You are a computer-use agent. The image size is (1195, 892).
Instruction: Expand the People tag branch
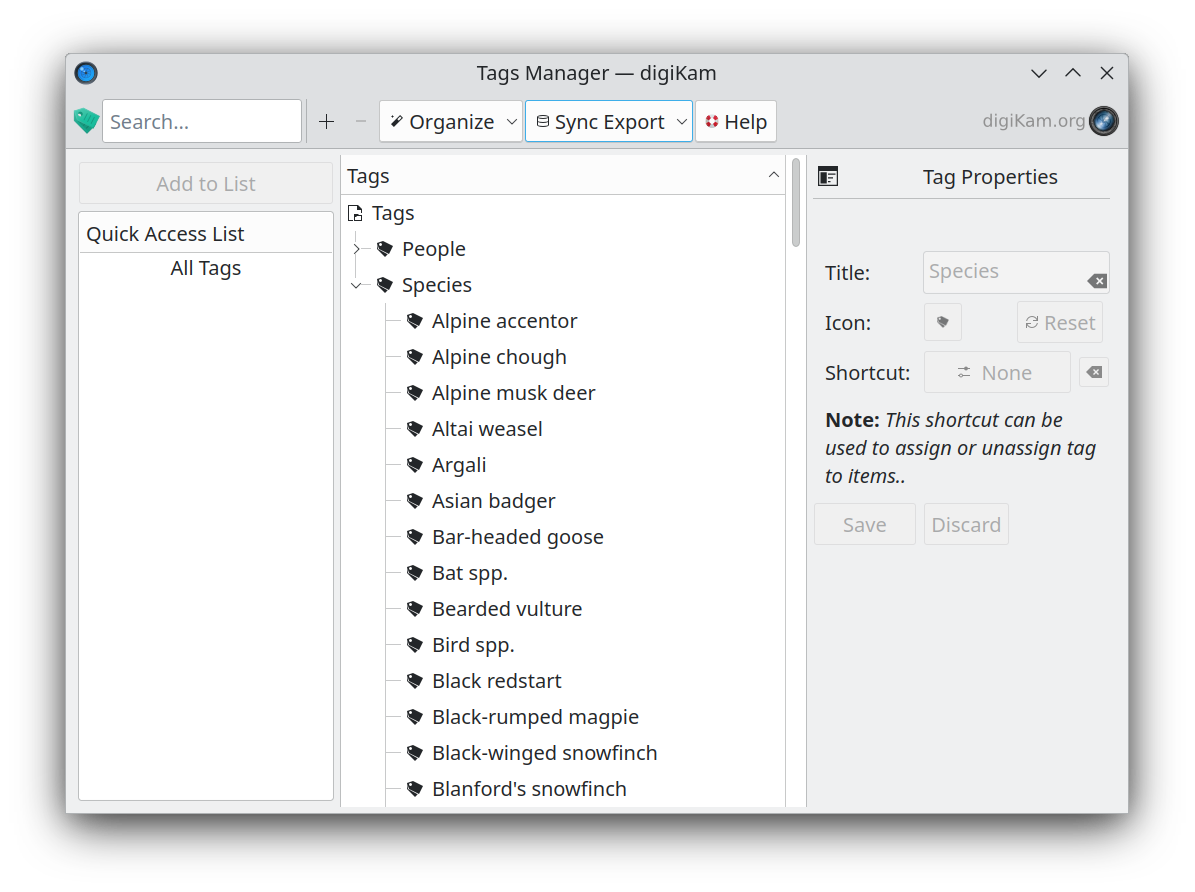pyautogui.click(x=356, y=249)
